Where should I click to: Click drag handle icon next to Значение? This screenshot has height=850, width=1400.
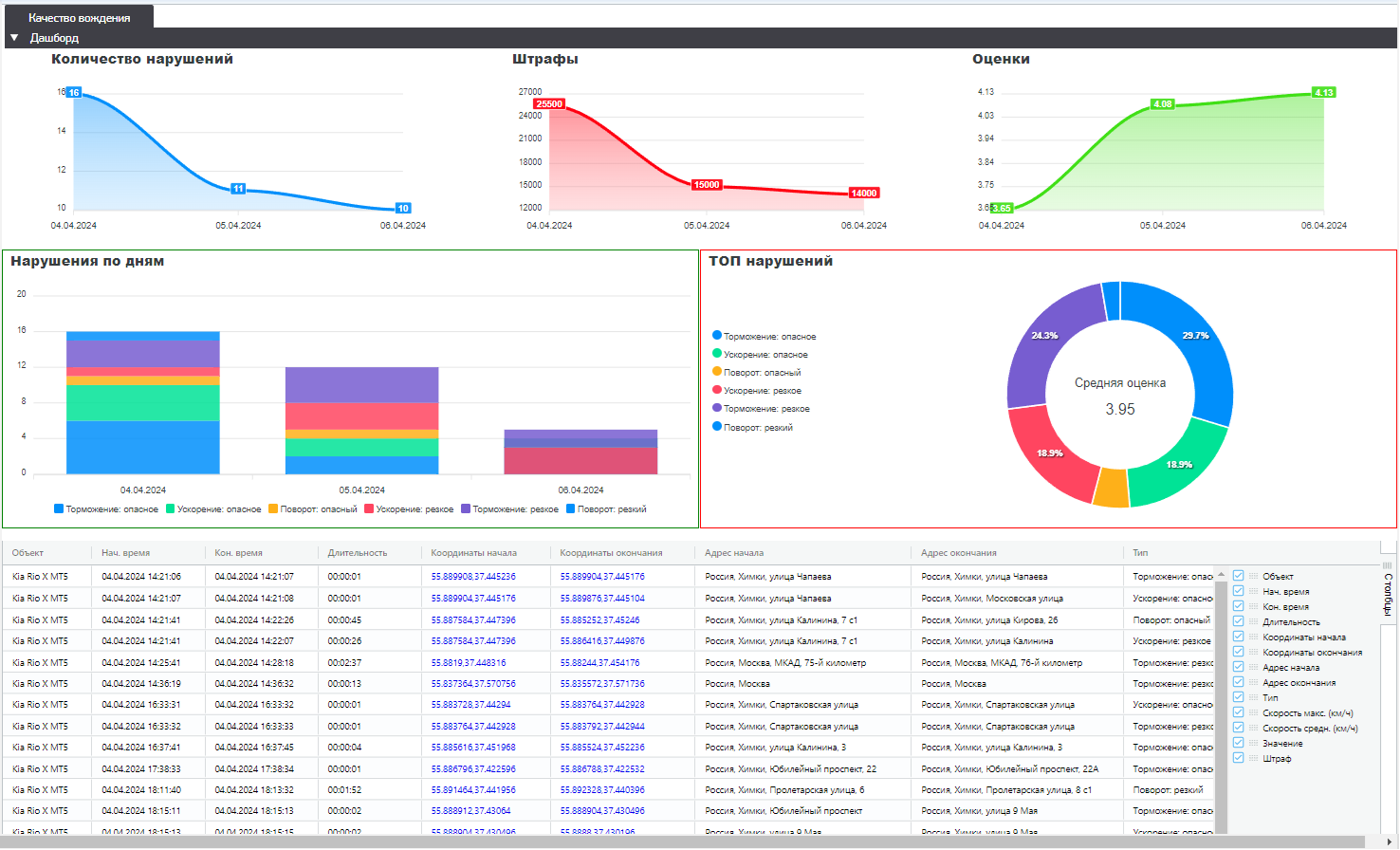pyautogui.click(x=1253, y=743)
